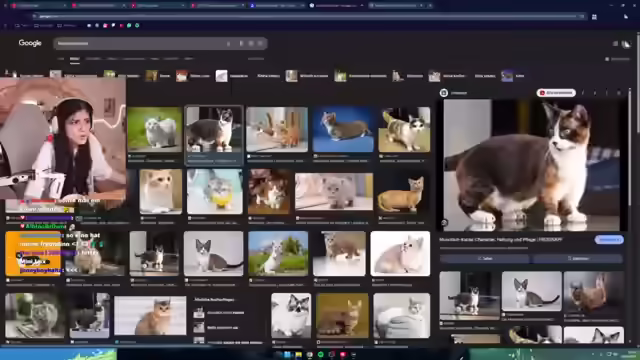Select white cat outdoors under blue sky
The height and width of the screenshot is (360, 640).
pos(278,253)
